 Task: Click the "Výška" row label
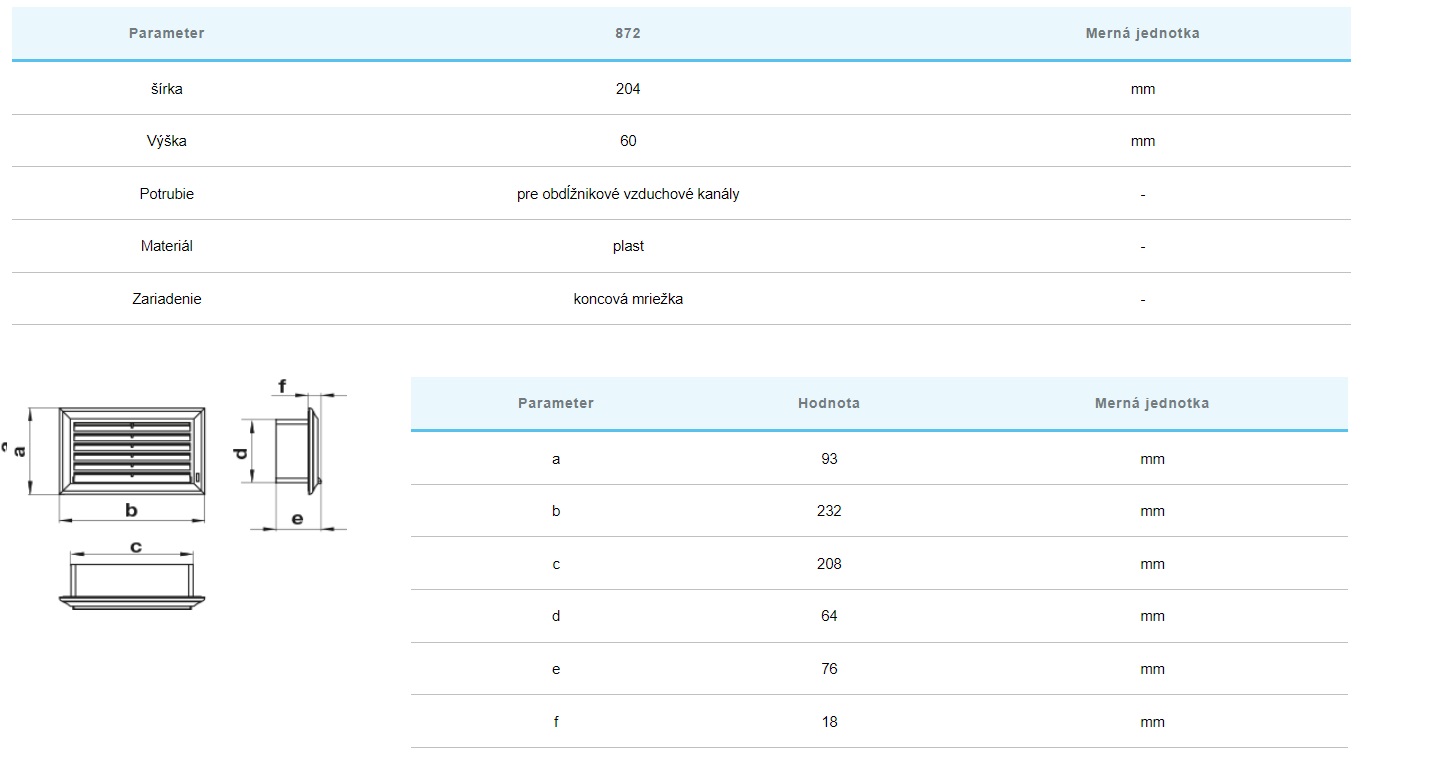[166, 141]
